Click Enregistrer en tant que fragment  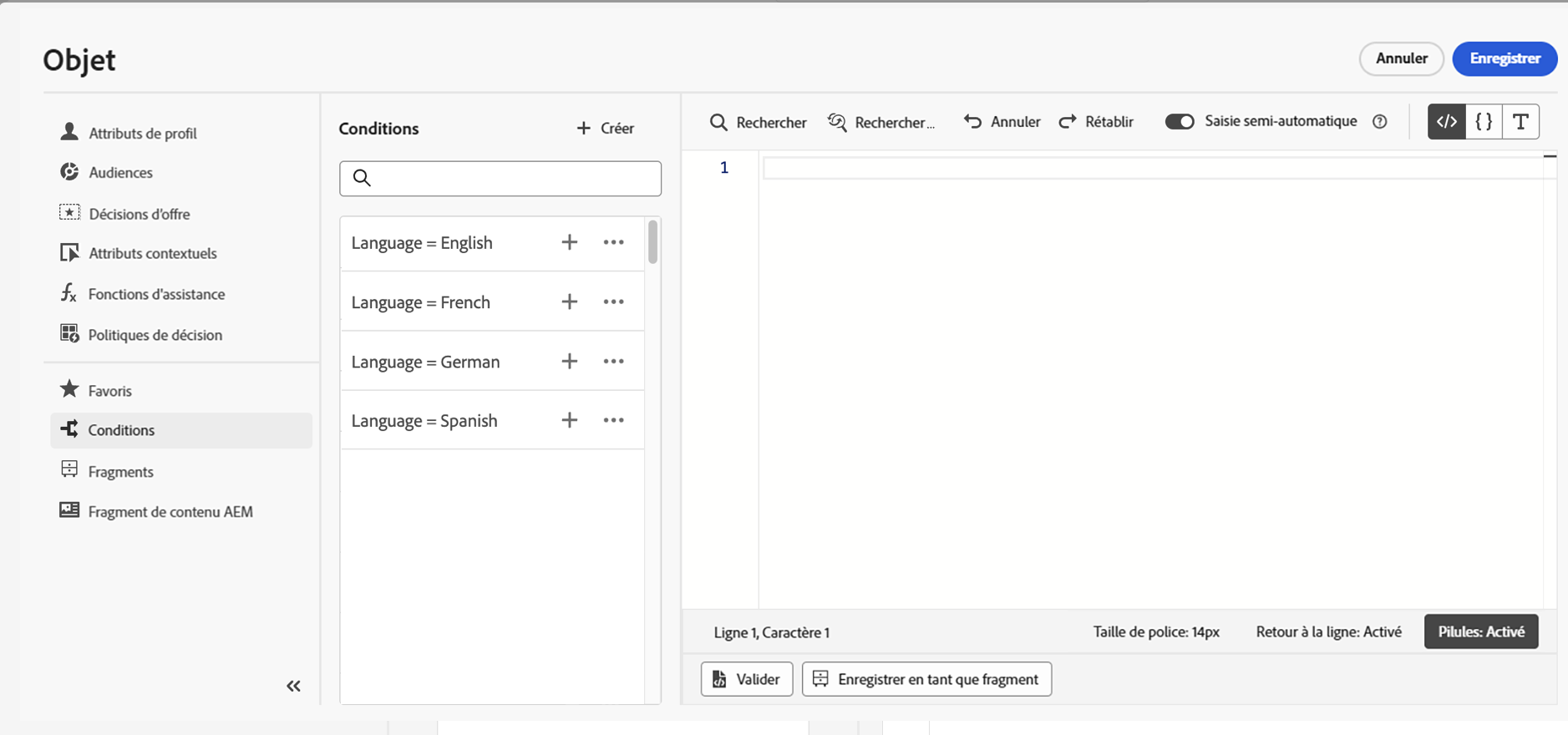926,679
